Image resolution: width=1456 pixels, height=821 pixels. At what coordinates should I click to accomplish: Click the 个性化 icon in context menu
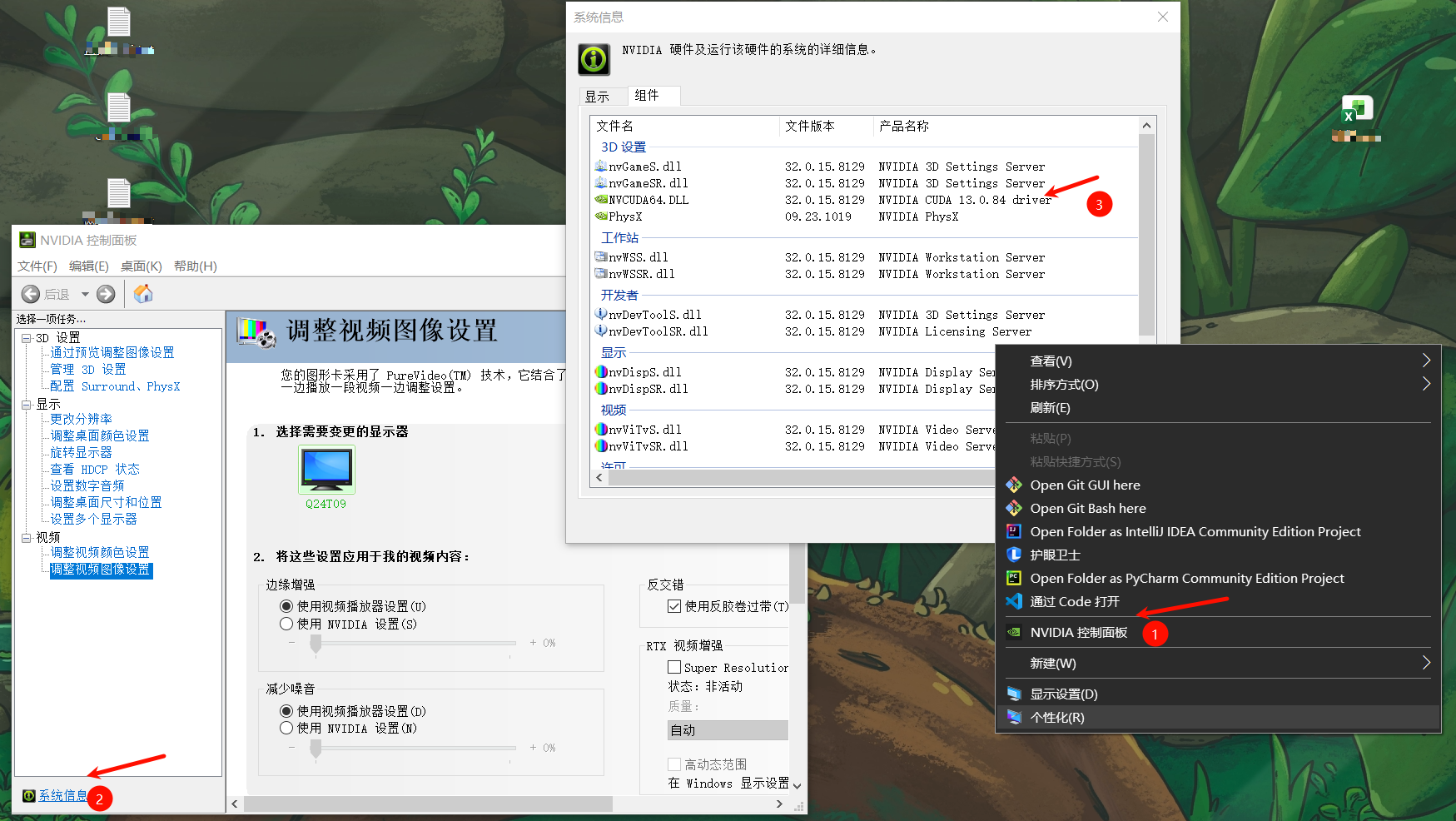tap(1014, 717)
